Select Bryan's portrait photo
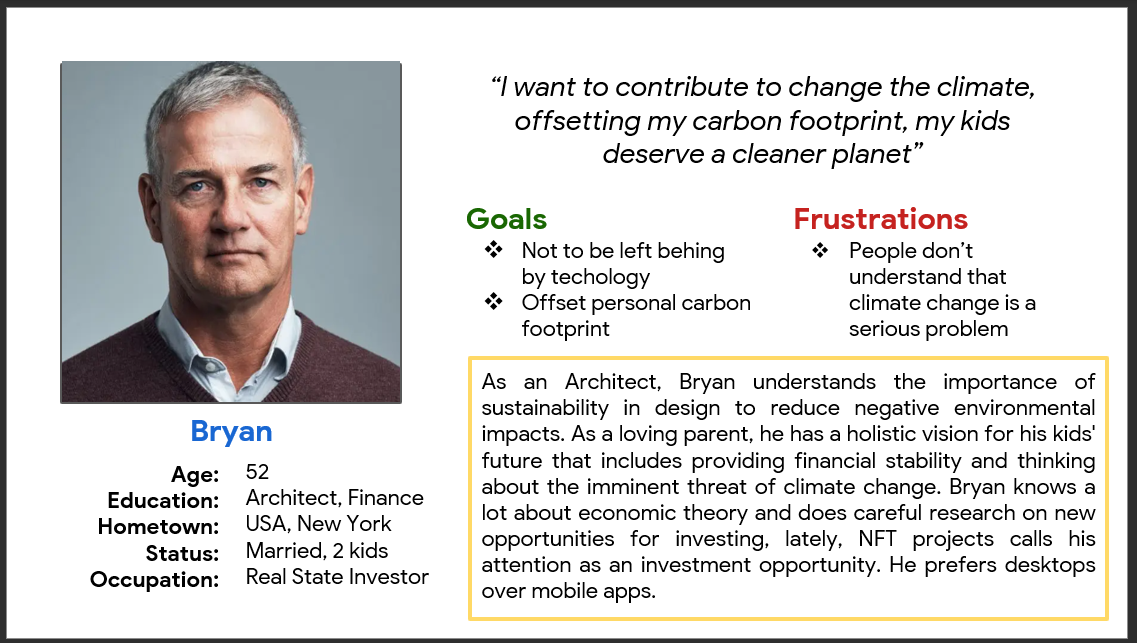Screen dimensions: 1137x643 pyautogui.click(x=231, y=232)
